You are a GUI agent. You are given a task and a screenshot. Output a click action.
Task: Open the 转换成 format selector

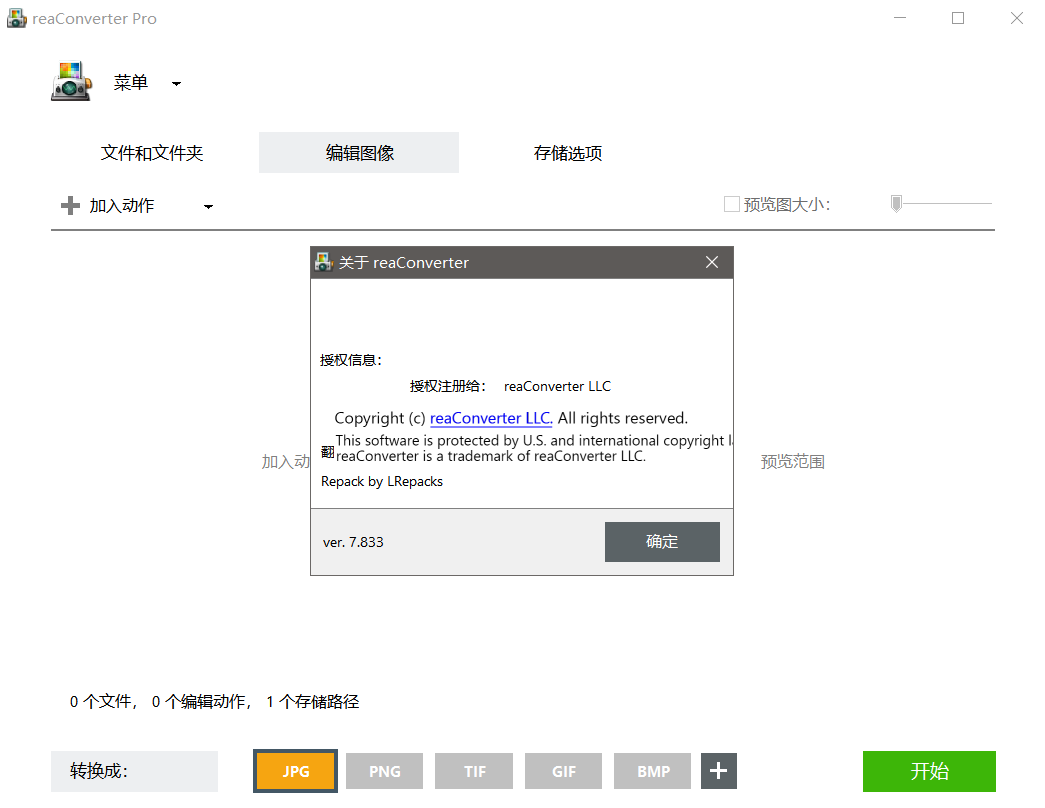point(134,771)
